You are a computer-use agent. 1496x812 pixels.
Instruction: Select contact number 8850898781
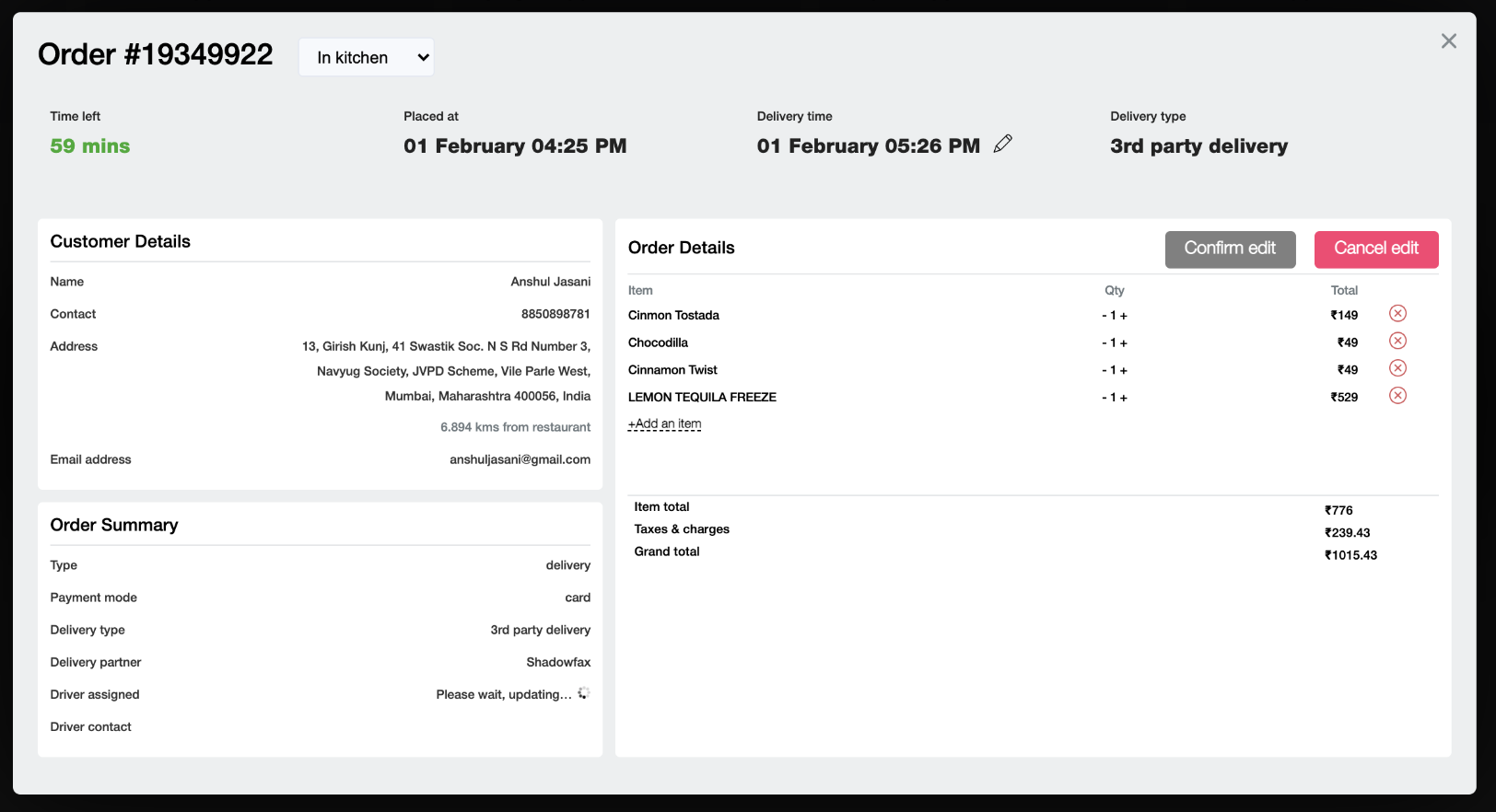coord(555,314)
